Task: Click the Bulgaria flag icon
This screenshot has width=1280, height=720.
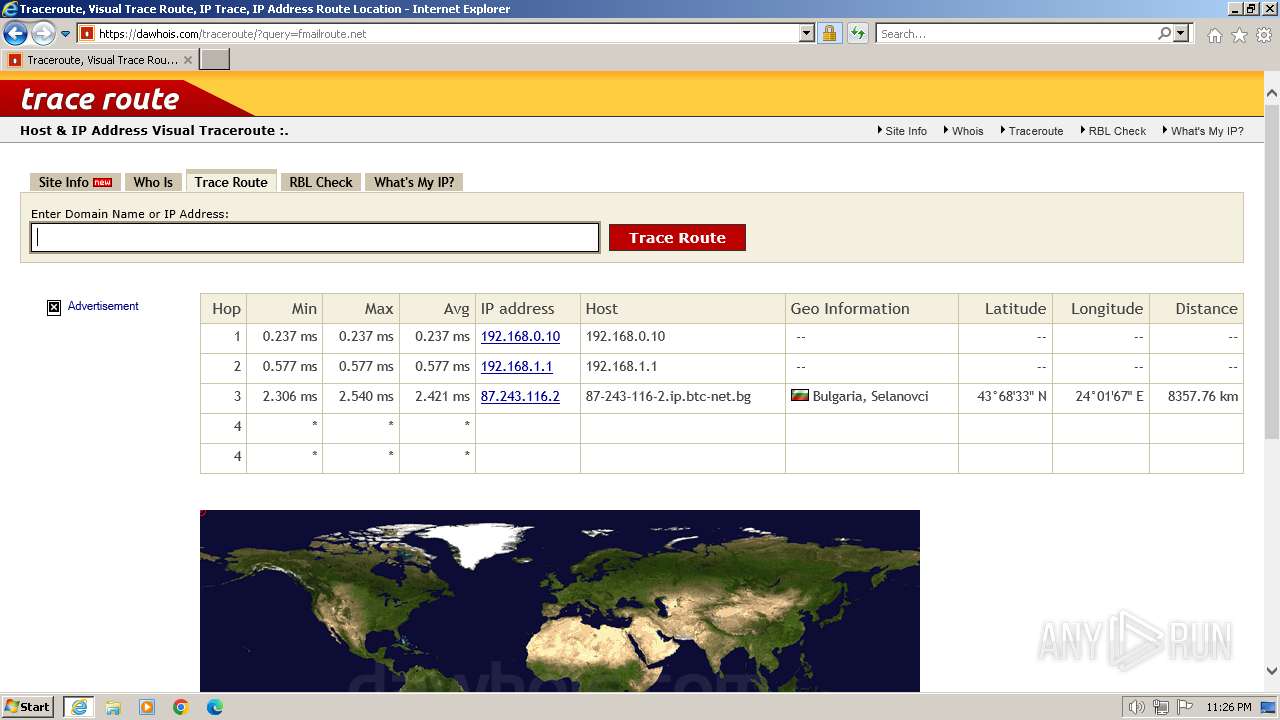Action: tap(800, 396)
